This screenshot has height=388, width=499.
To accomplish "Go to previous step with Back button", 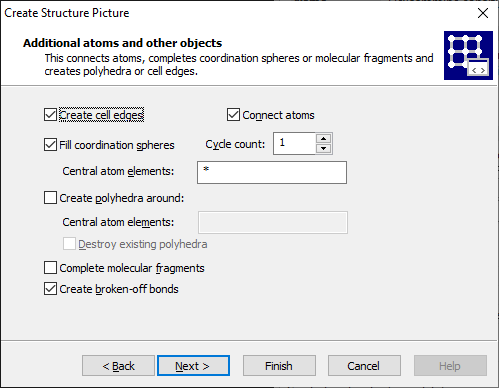I will (118, 366).
